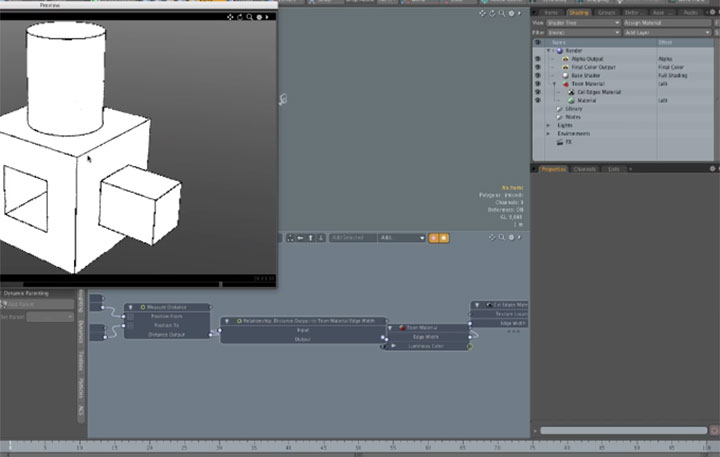720x457 pixels.
Task: Click the Add Selected button
Action: click(x=353, y=238)
